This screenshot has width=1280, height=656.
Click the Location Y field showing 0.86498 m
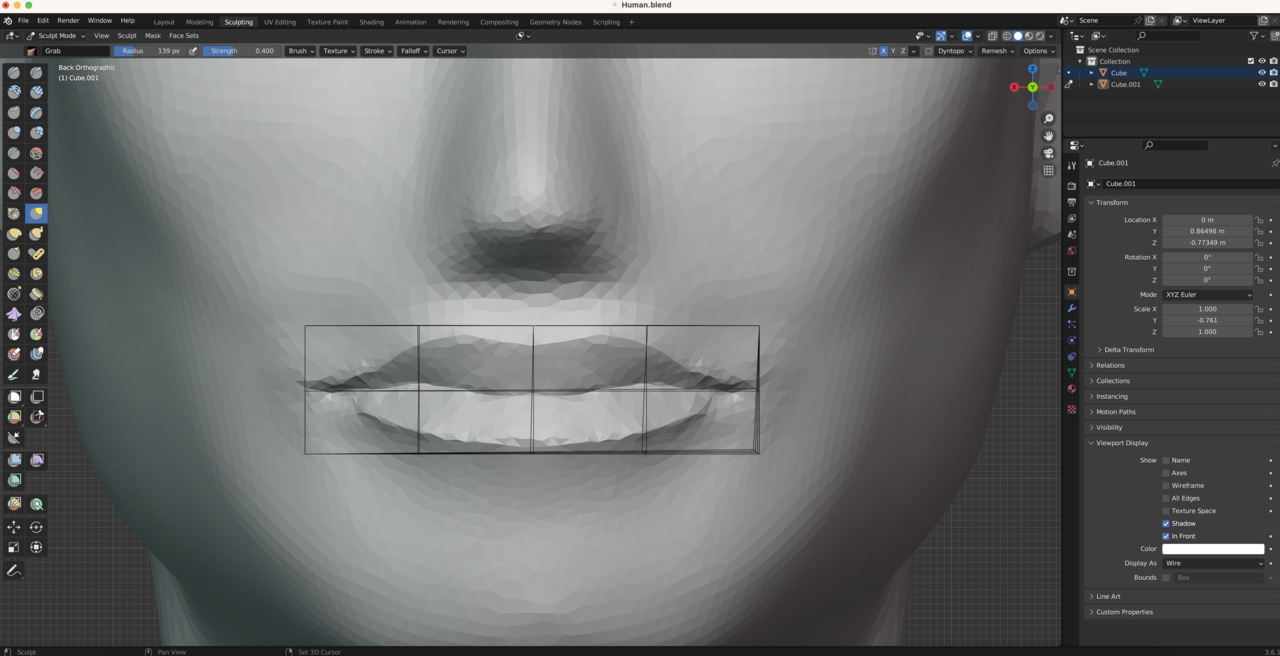click(x=1207, y=231)
